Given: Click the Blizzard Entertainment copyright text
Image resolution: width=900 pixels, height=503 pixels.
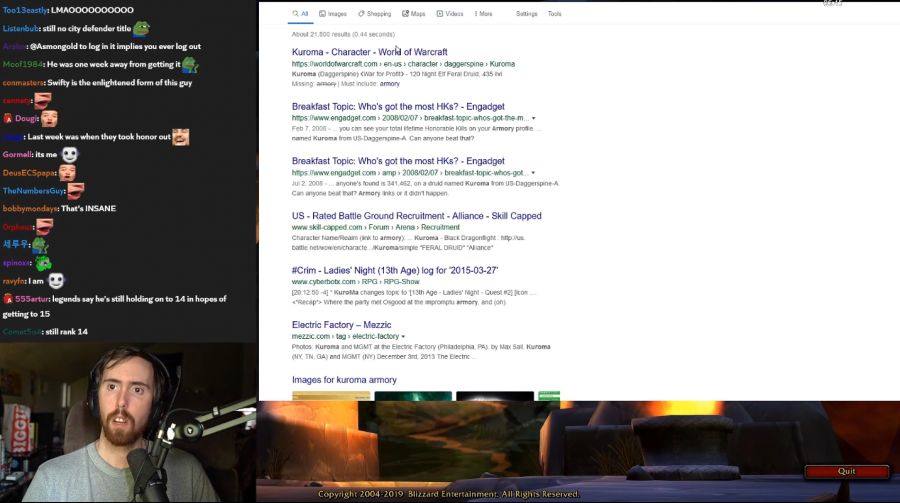Looking at the screenshot, I should [449, 494].
